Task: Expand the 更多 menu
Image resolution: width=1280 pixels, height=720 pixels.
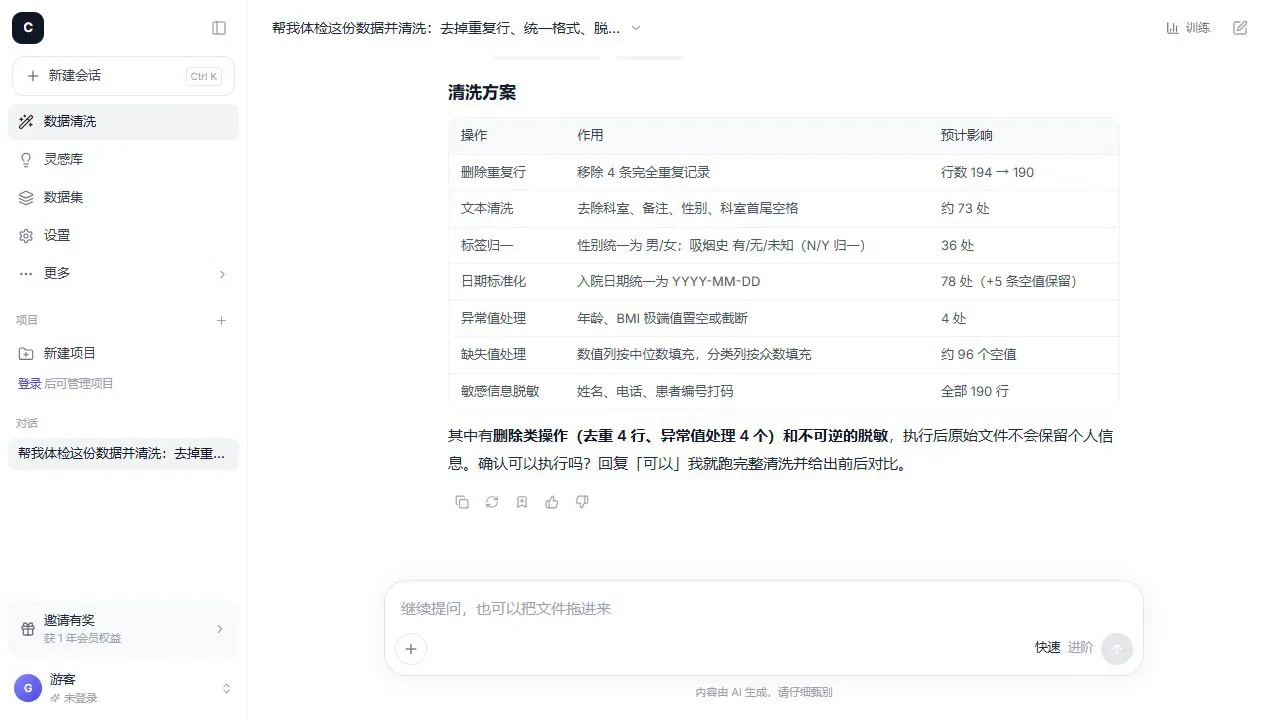Action: (x=124, y=274)
